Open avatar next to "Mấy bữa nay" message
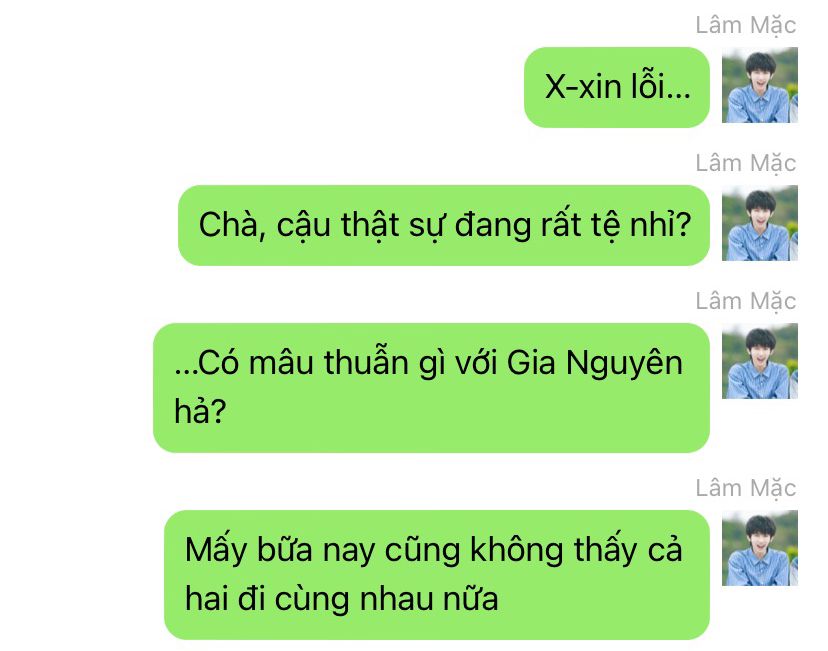 tap(759, 548)
